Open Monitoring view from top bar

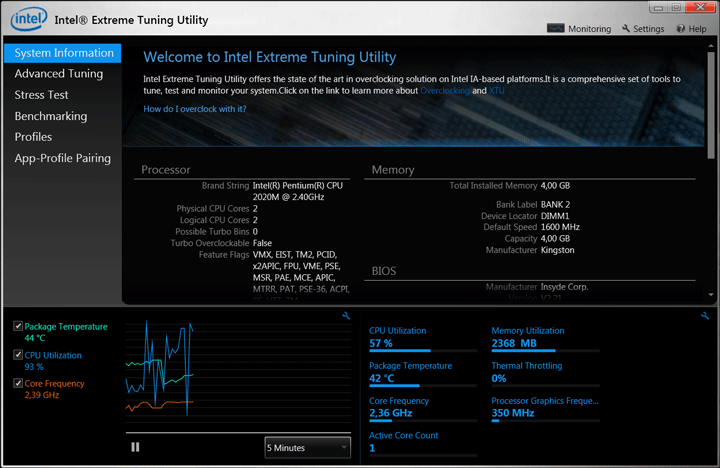point(579,28)
